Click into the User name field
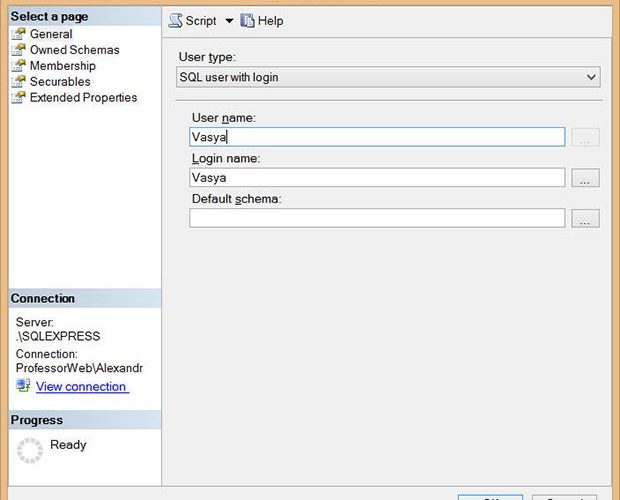Viewport: 620px width, 500px height. [x=377, y=138]
